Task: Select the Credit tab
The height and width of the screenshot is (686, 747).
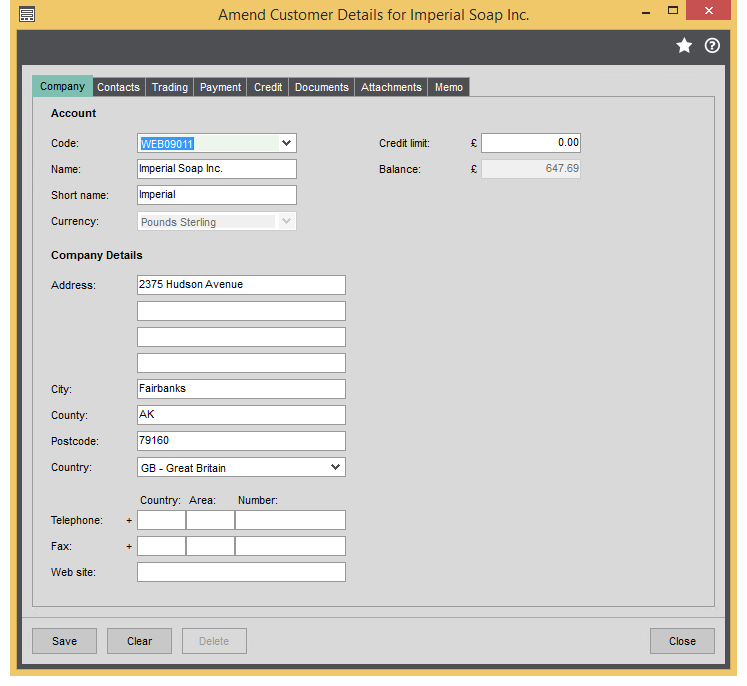Action: coord(268,87)
